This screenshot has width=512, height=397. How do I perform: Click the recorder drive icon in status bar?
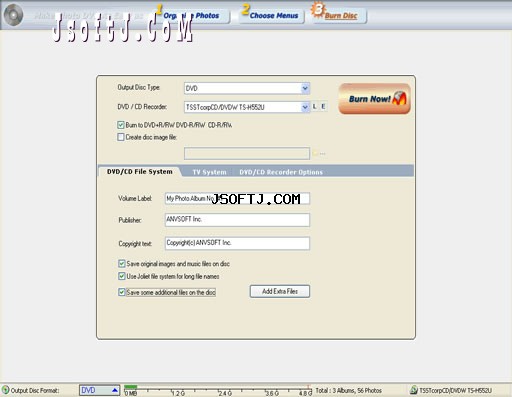click(414, 390)
